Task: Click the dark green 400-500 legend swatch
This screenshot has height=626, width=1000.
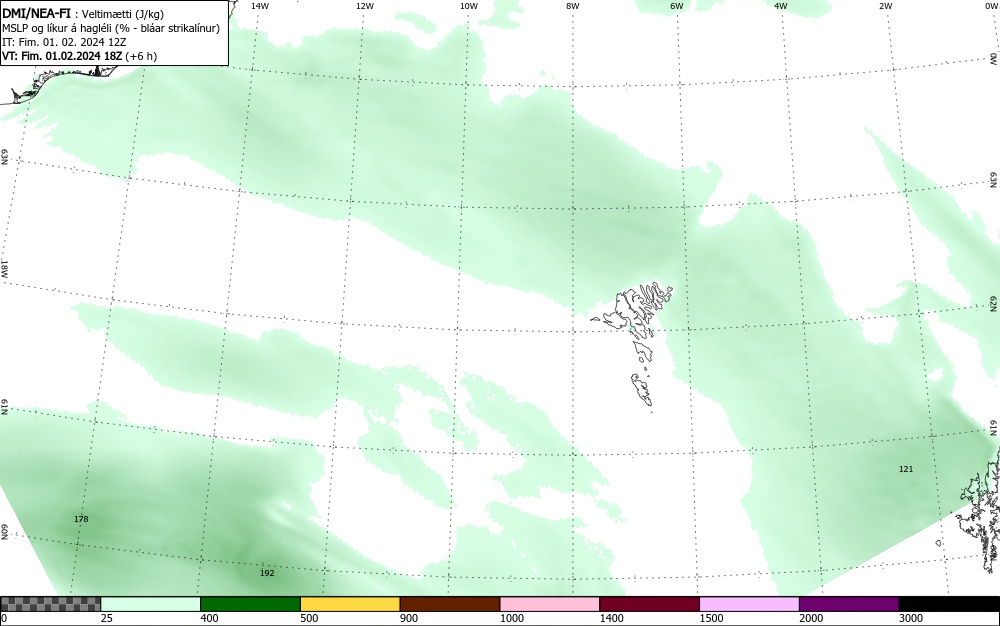Action: coord(250,604)
